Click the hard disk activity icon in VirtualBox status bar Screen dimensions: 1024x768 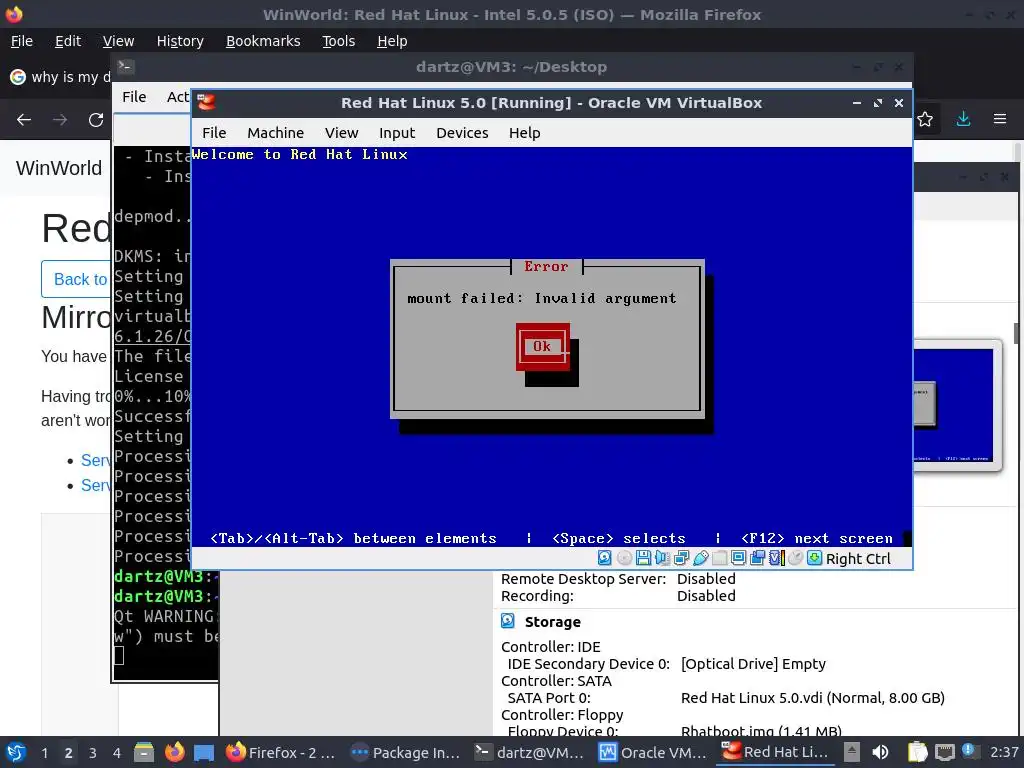605,558
